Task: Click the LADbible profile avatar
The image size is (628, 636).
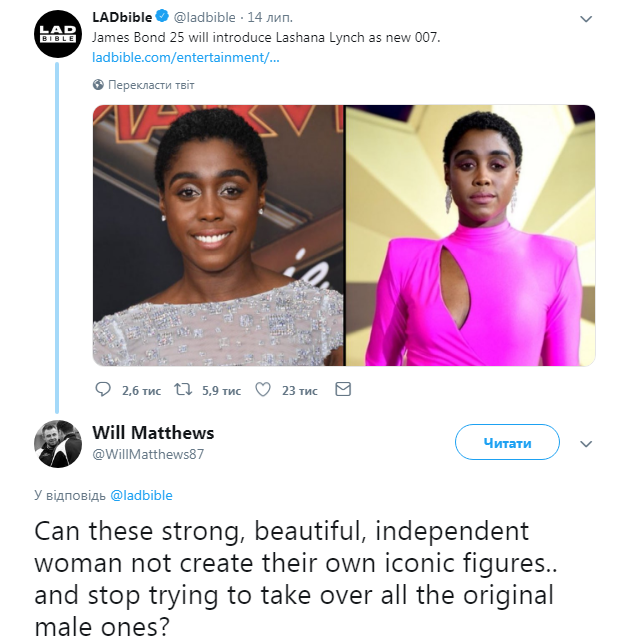Action: click(x=57, y=38)
